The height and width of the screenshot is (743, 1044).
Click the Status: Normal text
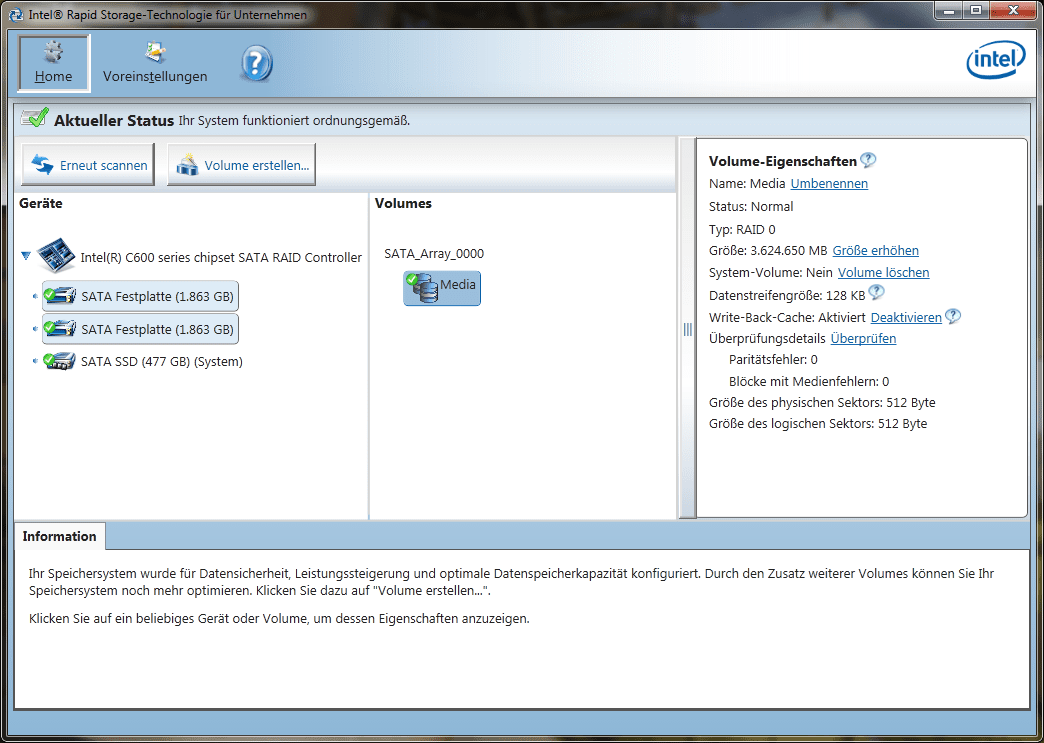pos(751,206)
